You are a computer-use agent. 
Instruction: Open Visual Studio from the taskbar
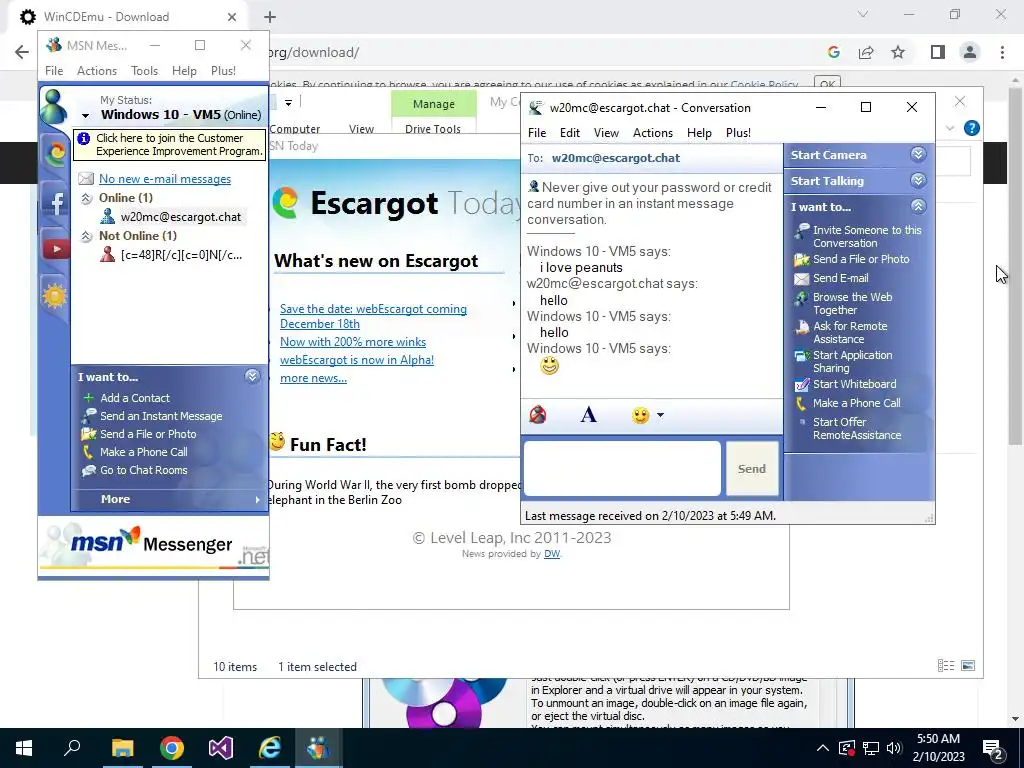point(221,748)
